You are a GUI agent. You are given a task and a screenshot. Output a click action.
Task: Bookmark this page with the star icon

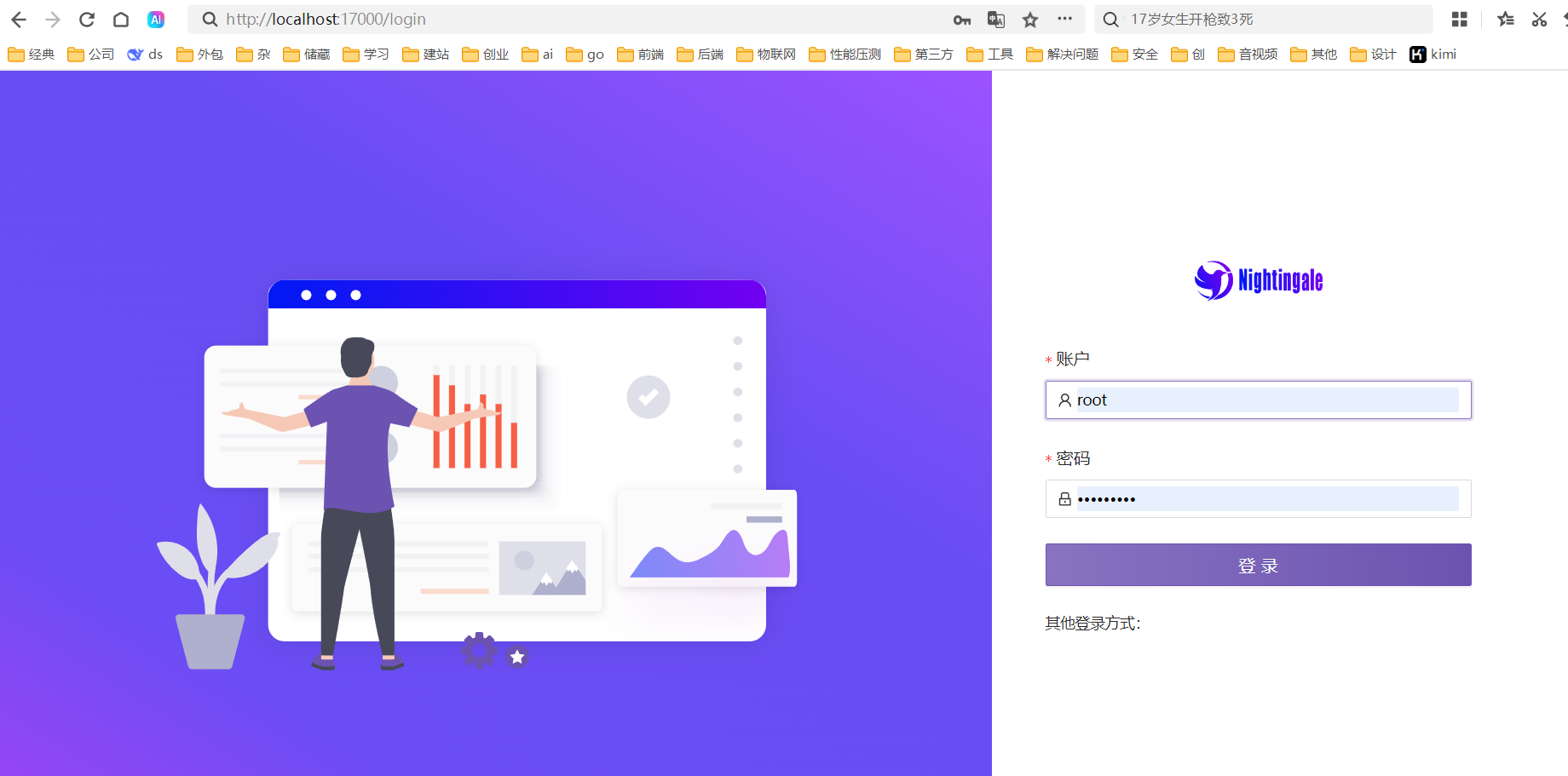tap(1030, 20)
